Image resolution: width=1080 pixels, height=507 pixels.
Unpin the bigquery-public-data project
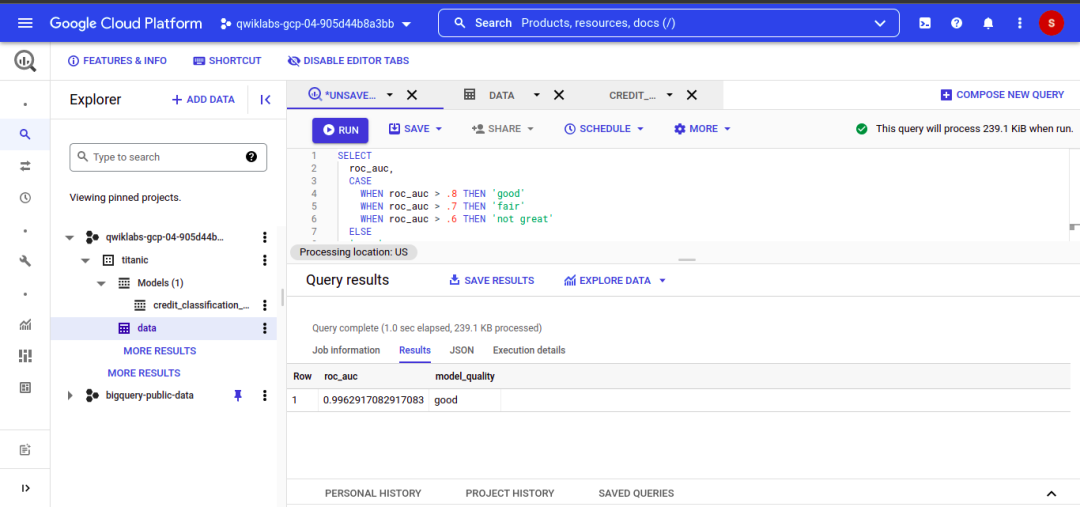[x=238, y=395]
